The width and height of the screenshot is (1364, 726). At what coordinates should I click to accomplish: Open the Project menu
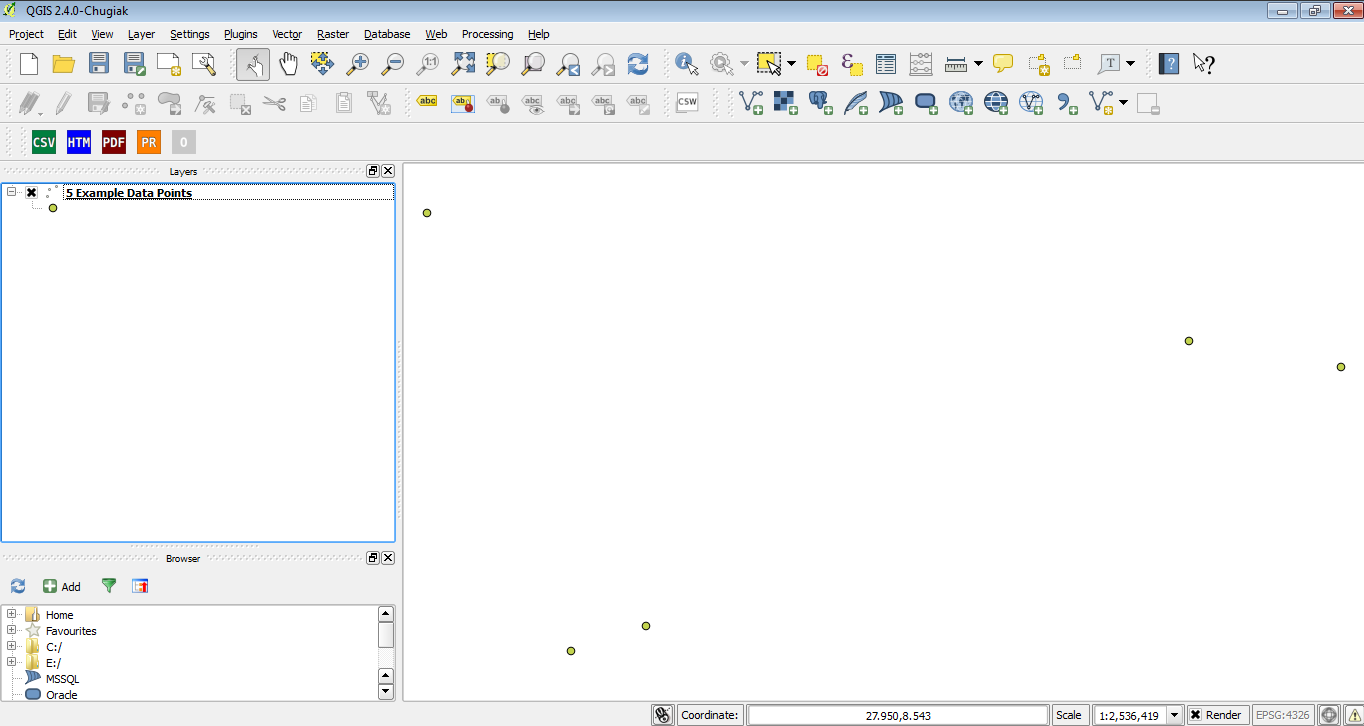click(27, 34)
